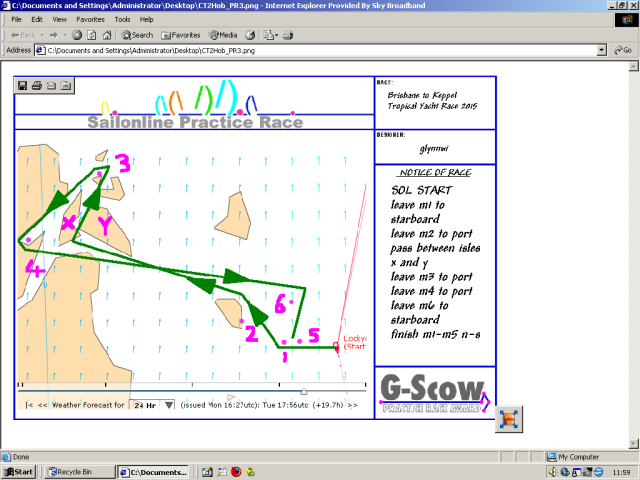Click the weather timeline slider handle in image
640x480 pixels.
coord(304,391)
